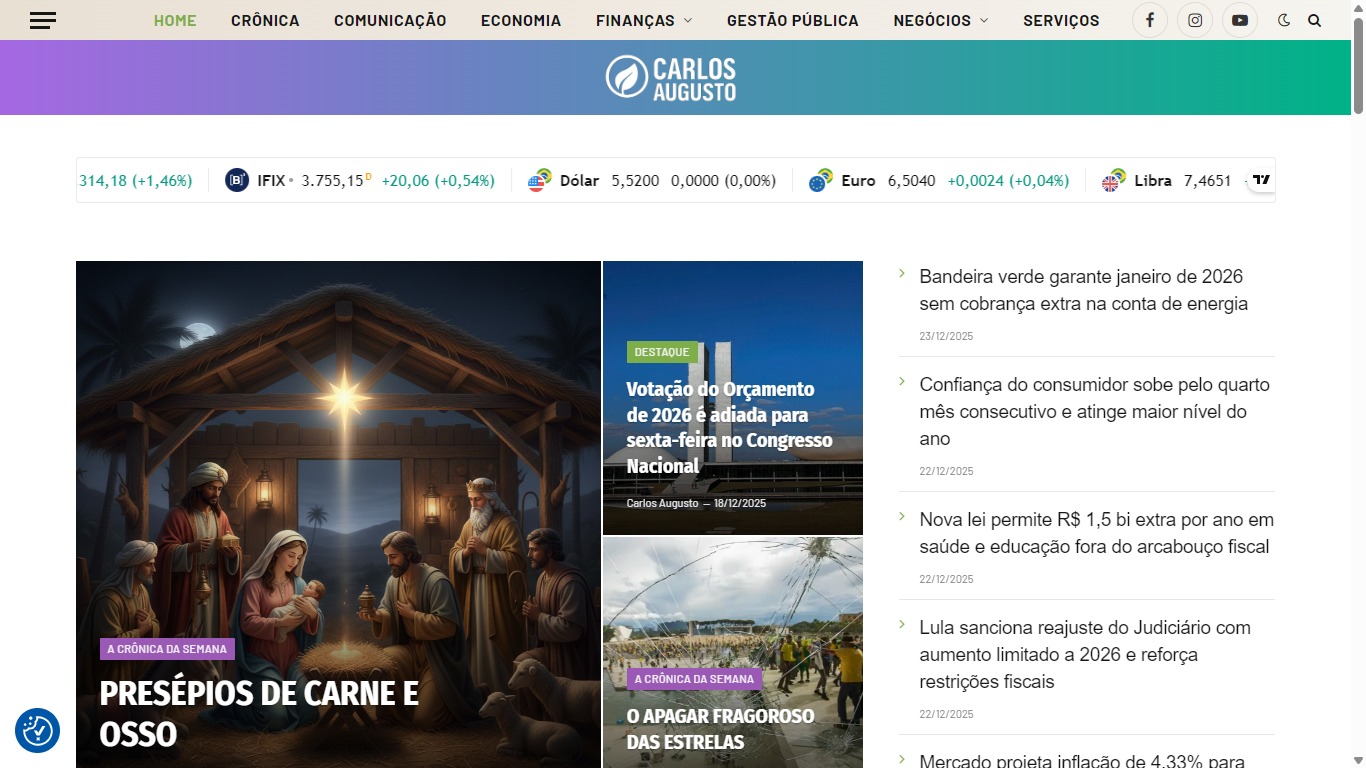Viewport: 1366px width, 768px height.
Task: Open the YouTube channel icon
Action: 1240,20
